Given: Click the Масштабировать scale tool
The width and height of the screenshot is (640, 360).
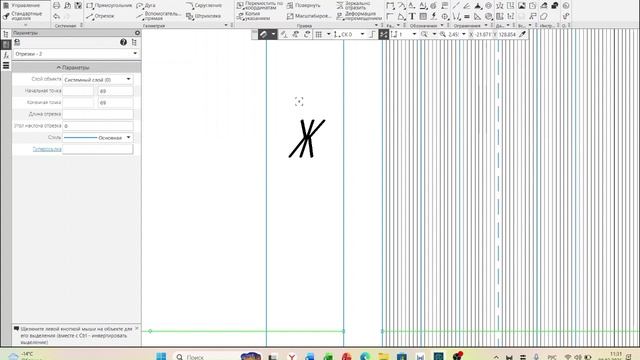Looking at the screenshot, I should (309, 16).
